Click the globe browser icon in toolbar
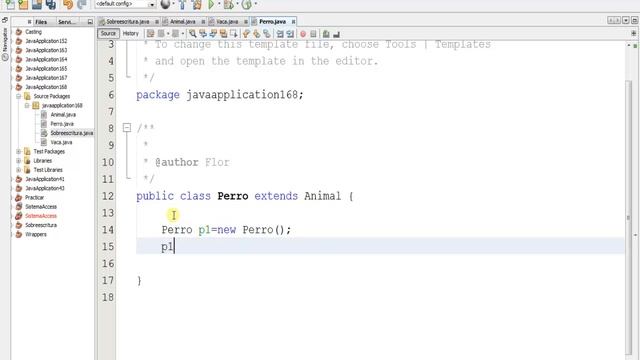640x360 pixels. (165, 4)
